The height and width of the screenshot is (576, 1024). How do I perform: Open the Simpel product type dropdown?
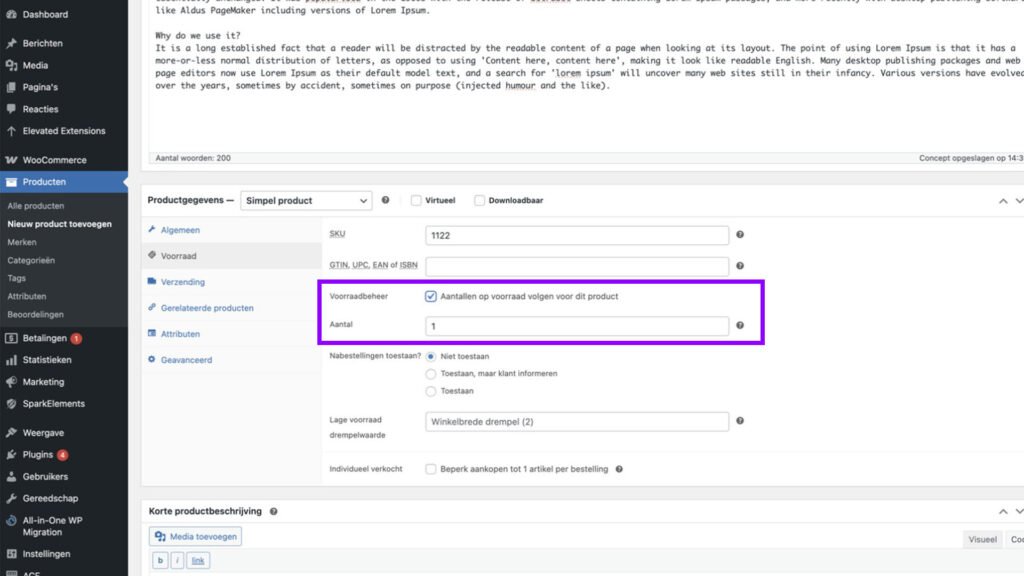(x=305, y=200)
